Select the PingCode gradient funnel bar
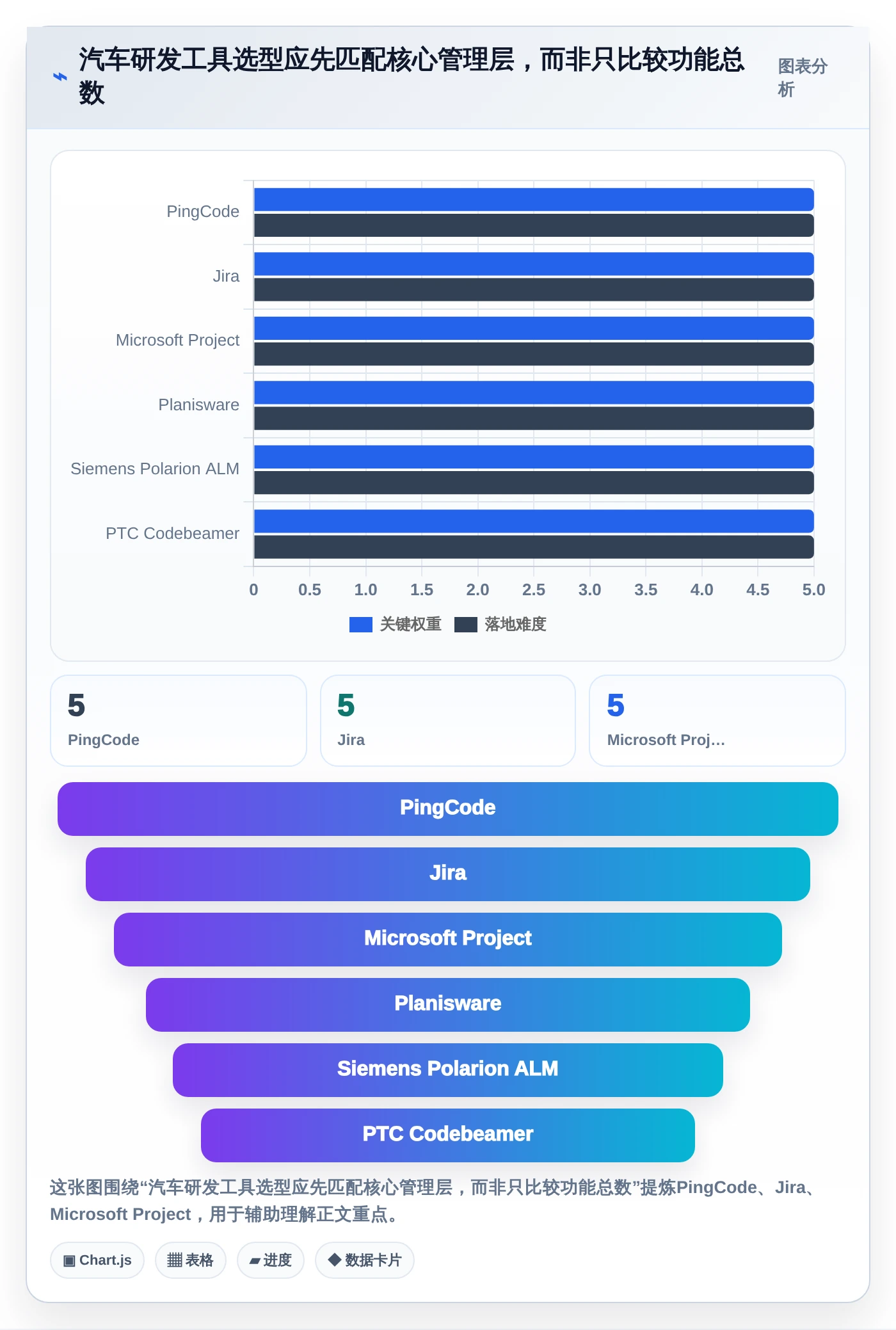This screenshot has height=1330, width=896. [448, 809]
